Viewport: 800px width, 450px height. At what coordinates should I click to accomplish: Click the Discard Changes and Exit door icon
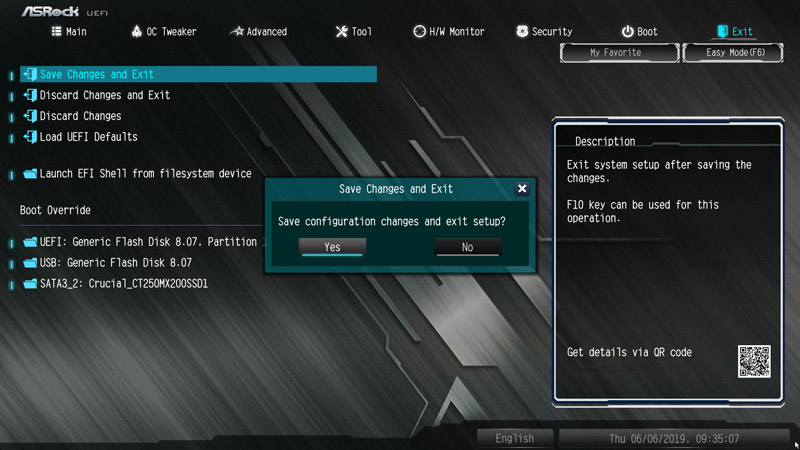click(x=30, y=95)
